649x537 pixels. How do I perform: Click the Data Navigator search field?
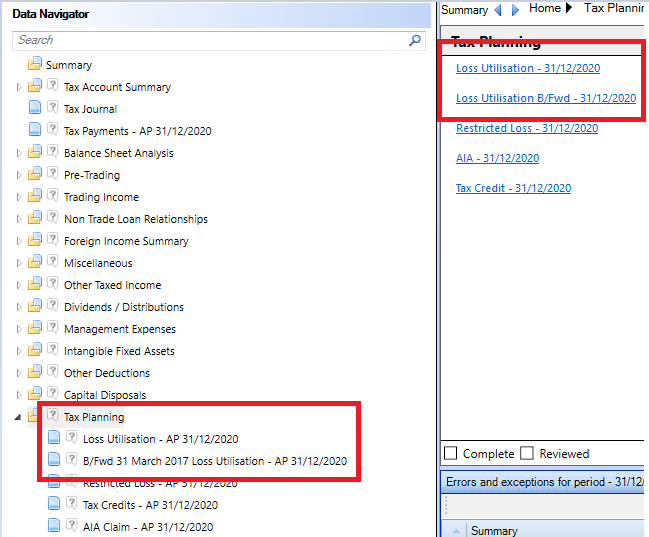click(219, 40)
